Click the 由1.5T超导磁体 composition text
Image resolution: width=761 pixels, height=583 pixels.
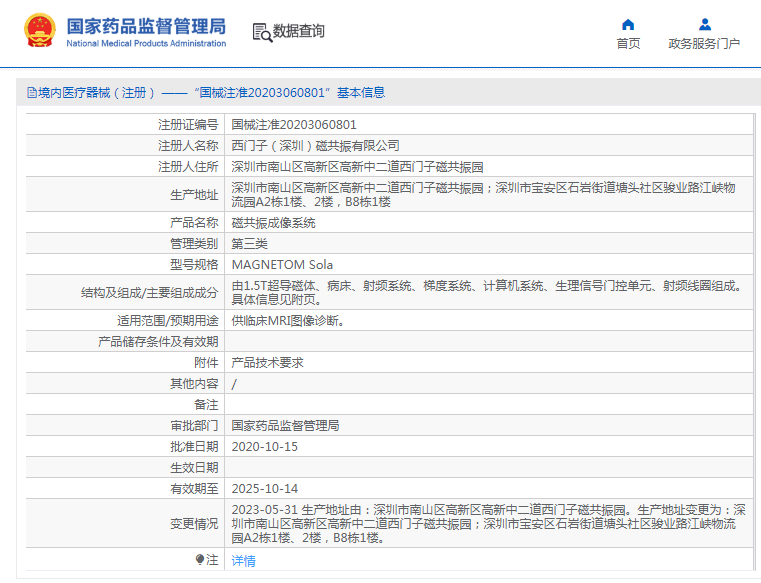pos(487,293)
